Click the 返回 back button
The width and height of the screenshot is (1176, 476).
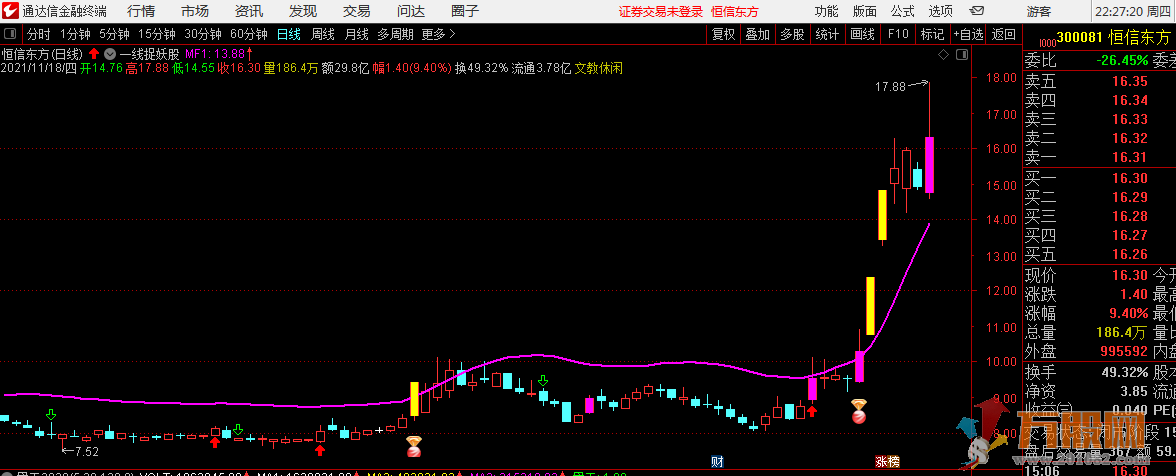(x=1004, y=34)
